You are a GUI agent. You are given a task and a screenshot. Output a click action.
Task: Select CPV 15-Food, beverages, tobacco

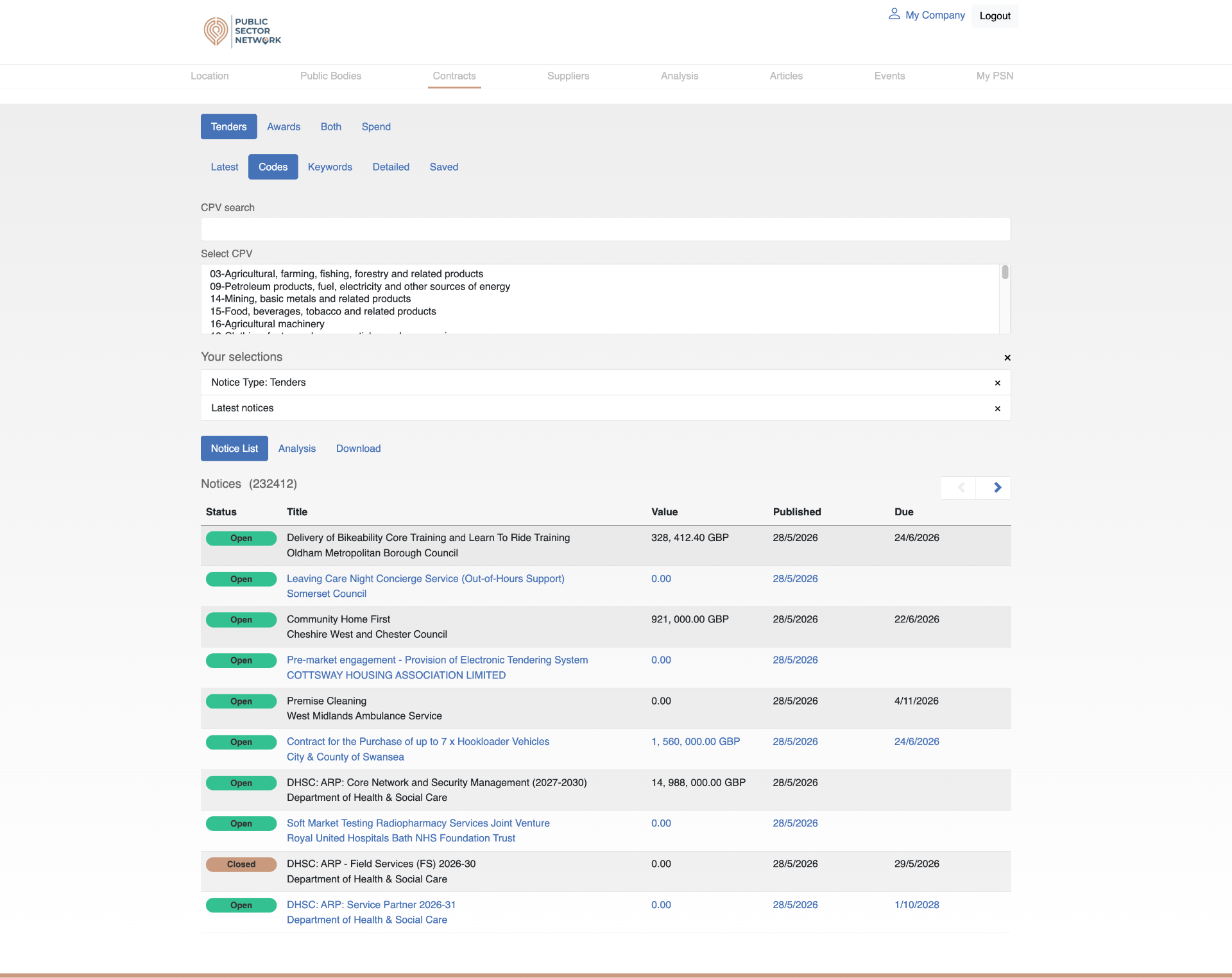323,311
